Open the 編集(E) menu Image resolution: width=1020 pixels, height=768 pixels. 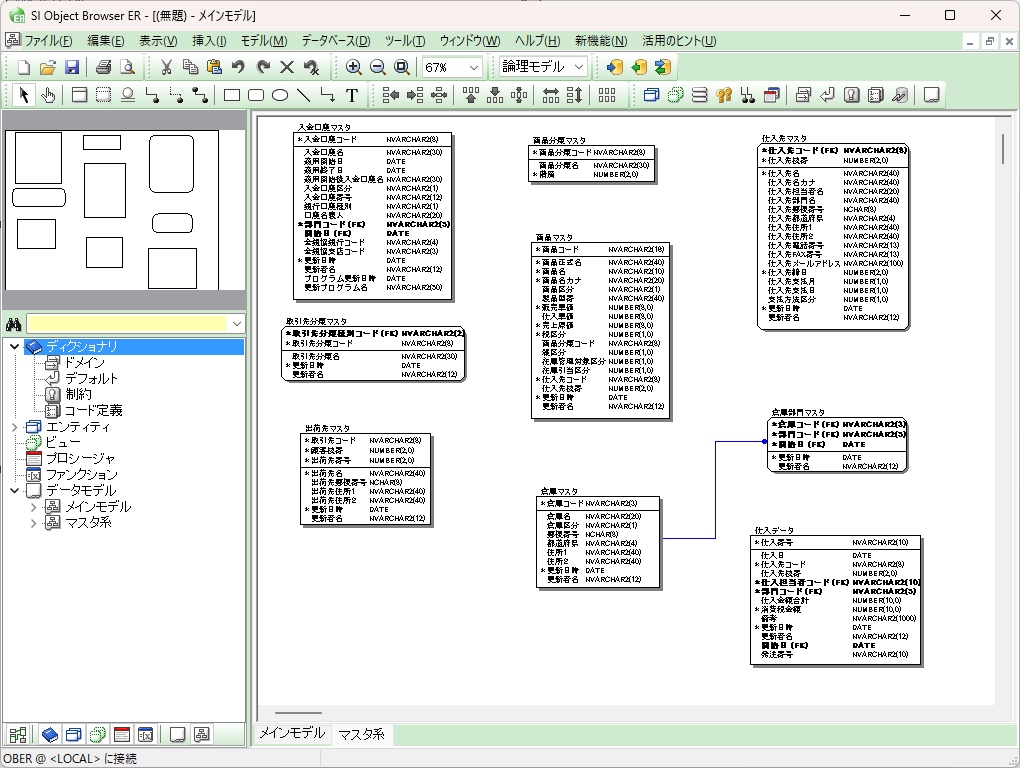pos(106,41)
